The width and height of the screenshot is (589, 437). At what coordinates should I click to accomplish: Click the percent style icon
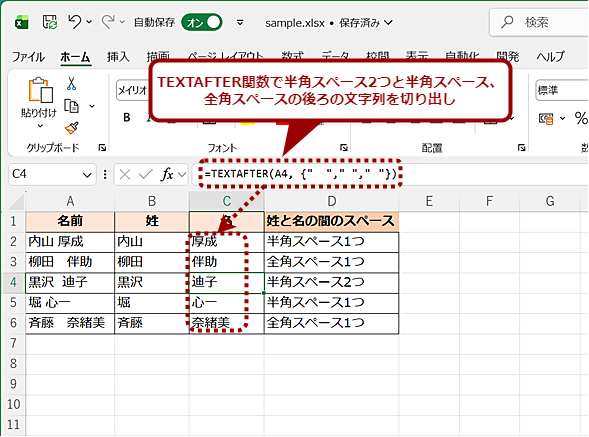581,118
